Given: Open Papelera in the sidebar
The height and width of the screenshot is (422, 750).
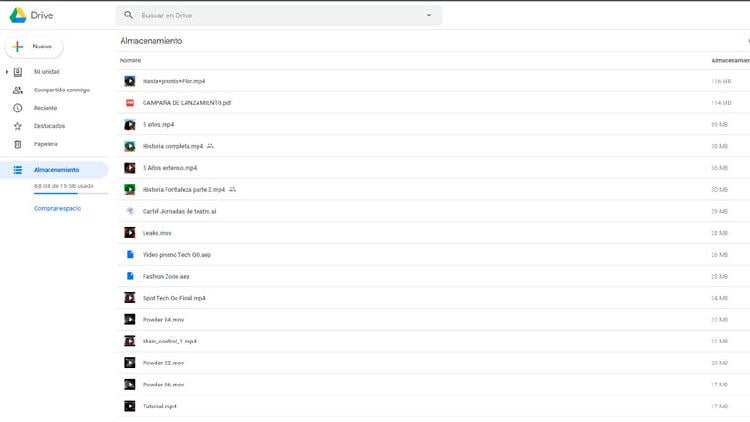Looking at the screenshot, I should click(x=45, y=144).
